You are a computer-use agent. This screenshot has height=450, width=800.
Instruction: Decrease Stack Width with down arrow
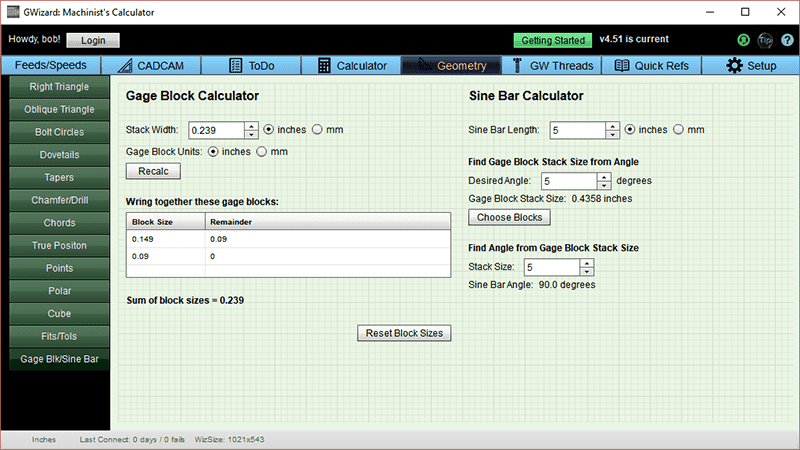(251, 134)
